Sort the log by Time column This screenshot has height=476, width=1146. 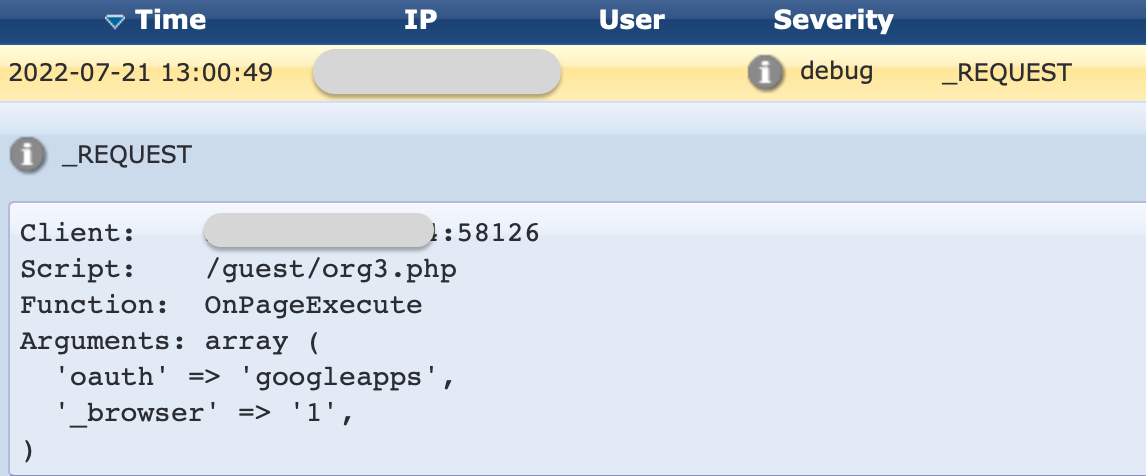(170, 20)
